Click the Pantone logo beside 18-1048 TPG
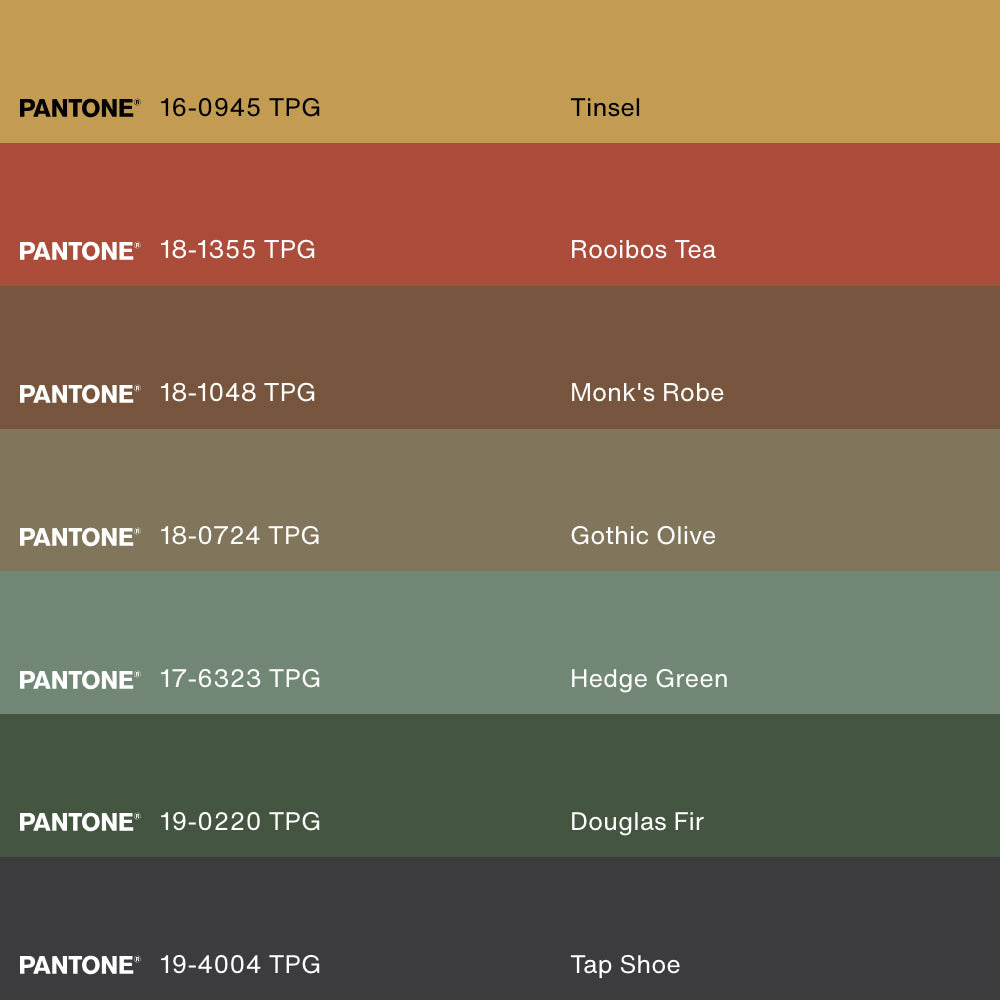The width and height of the screenshot is (1000, 1000). coord(79,393)
